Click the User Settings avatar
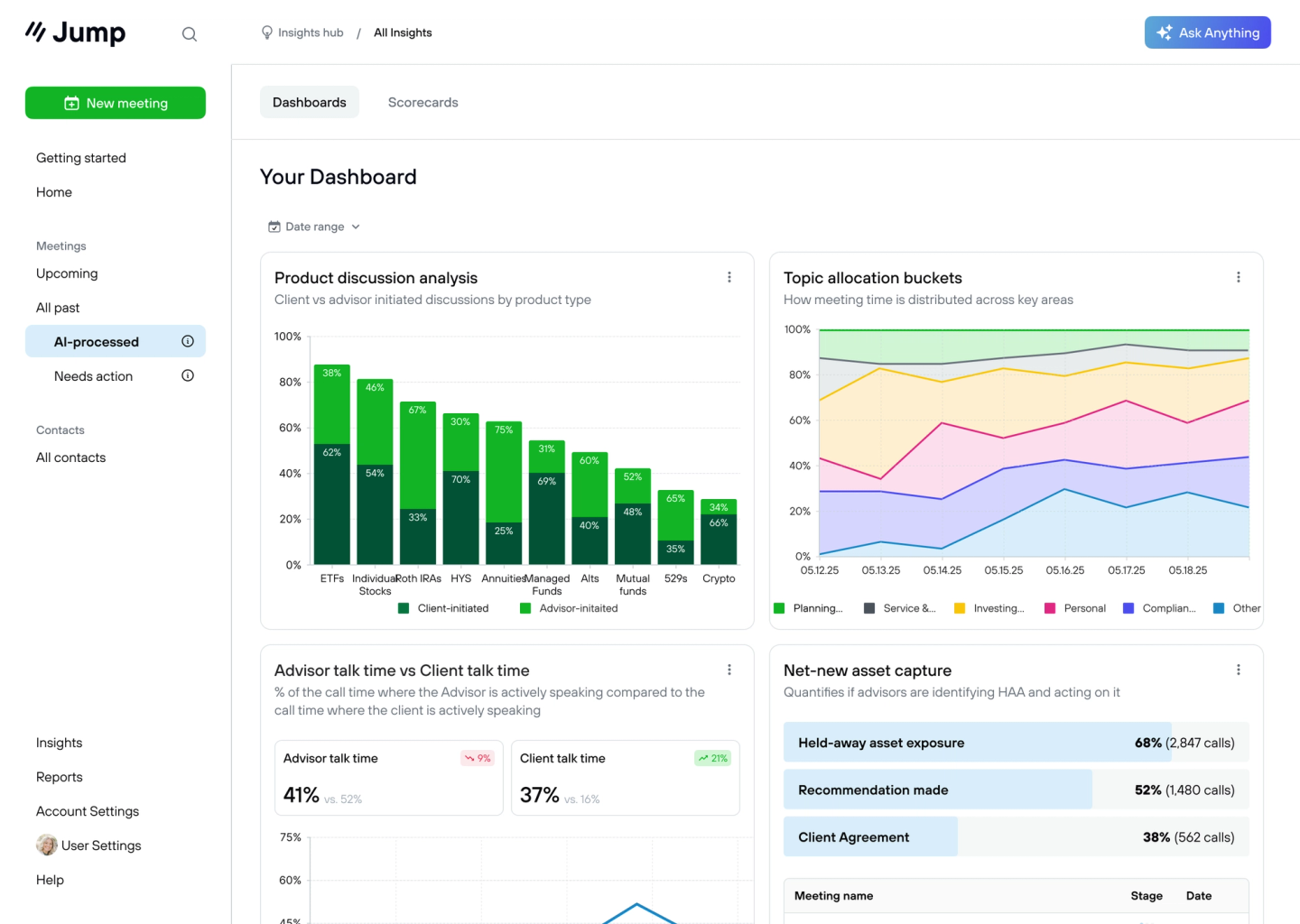 pos(46,845)
